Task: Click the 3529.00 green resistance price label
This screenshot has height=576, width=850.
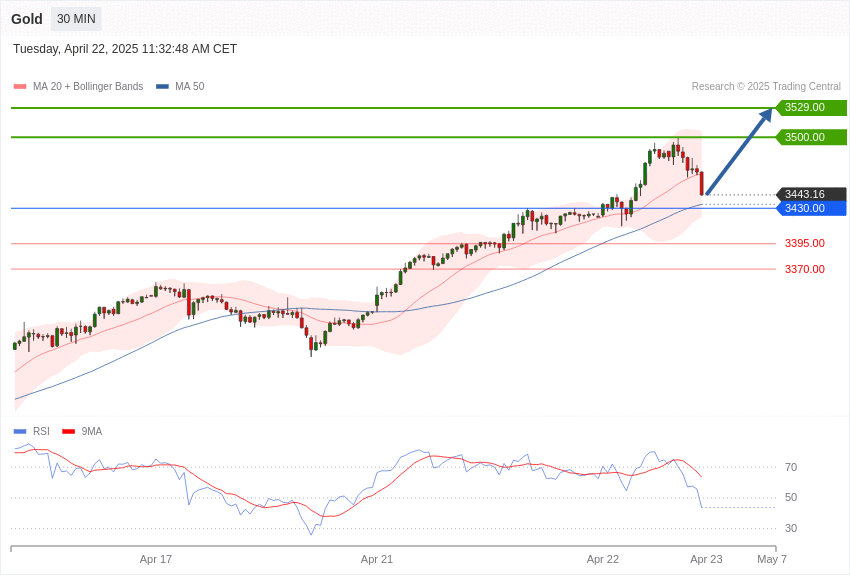Action: tap(812, 107)
